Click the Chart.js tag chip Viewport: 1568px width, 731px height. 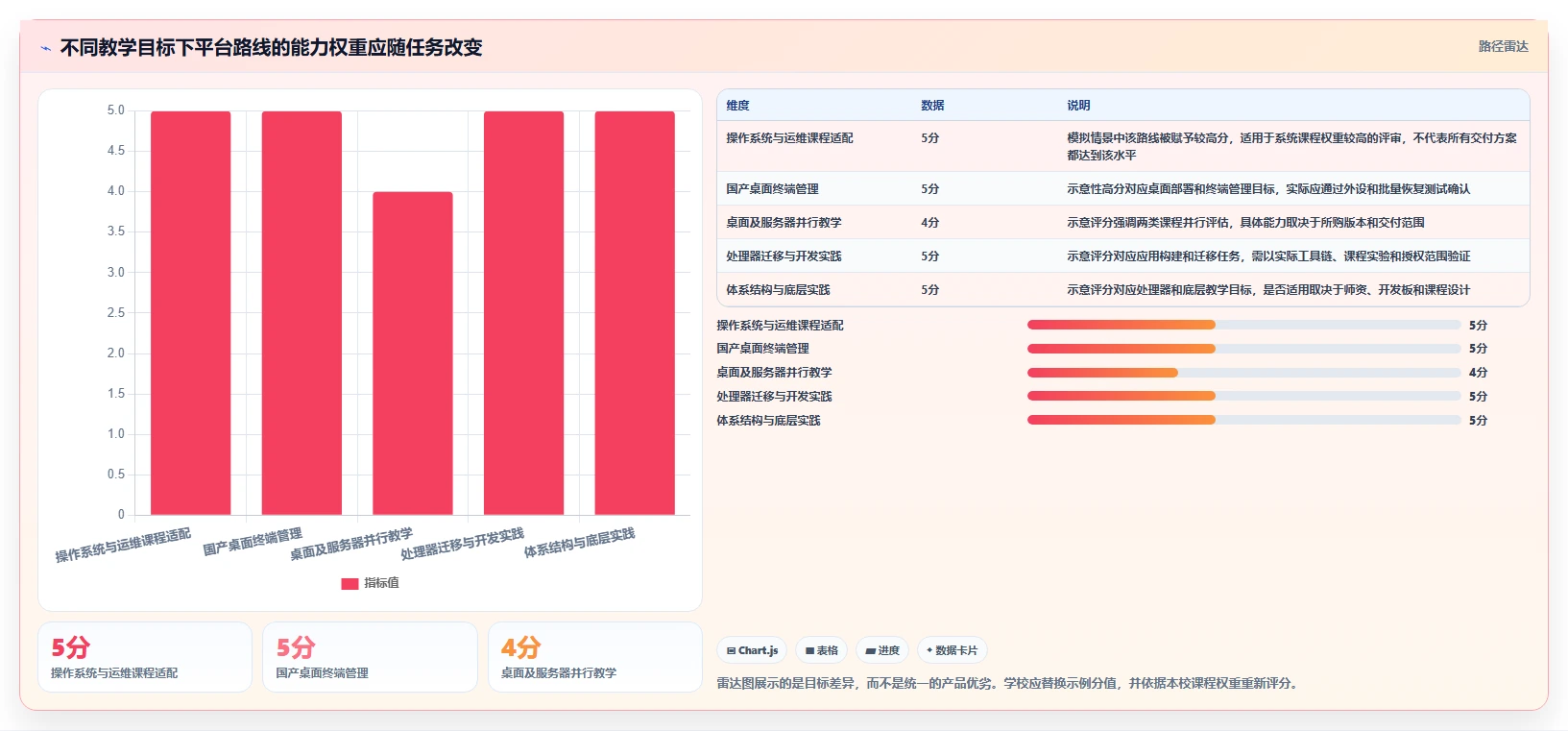tap(752, 650)
